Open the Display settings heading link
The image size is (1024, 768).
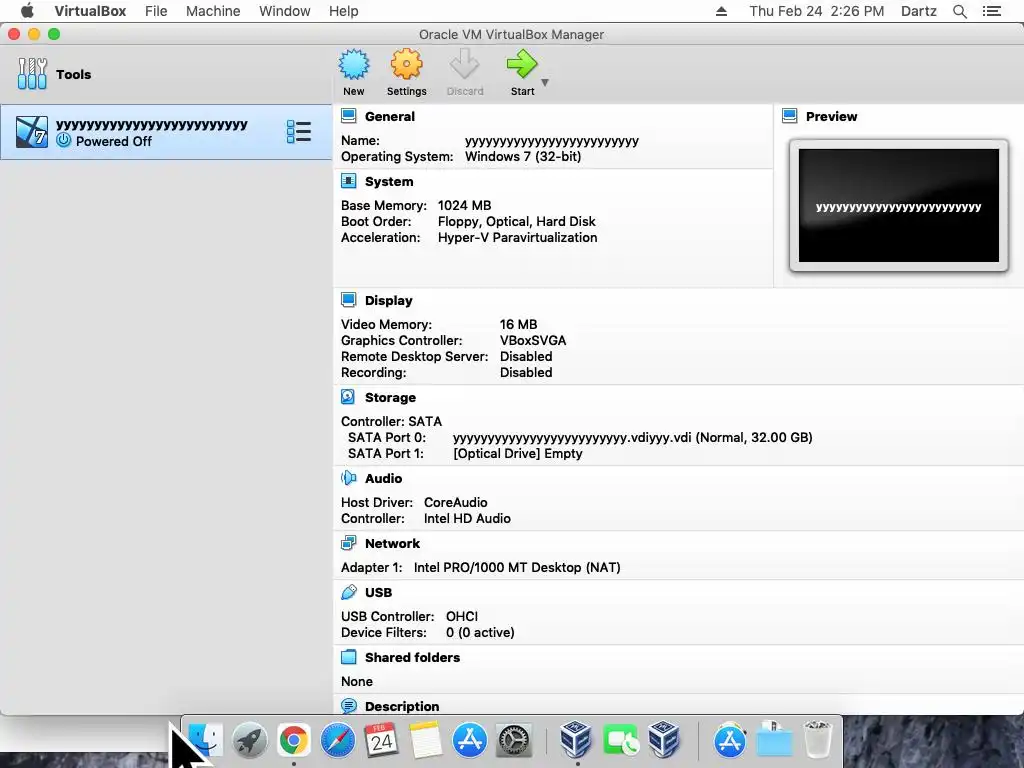pos(389,300)
